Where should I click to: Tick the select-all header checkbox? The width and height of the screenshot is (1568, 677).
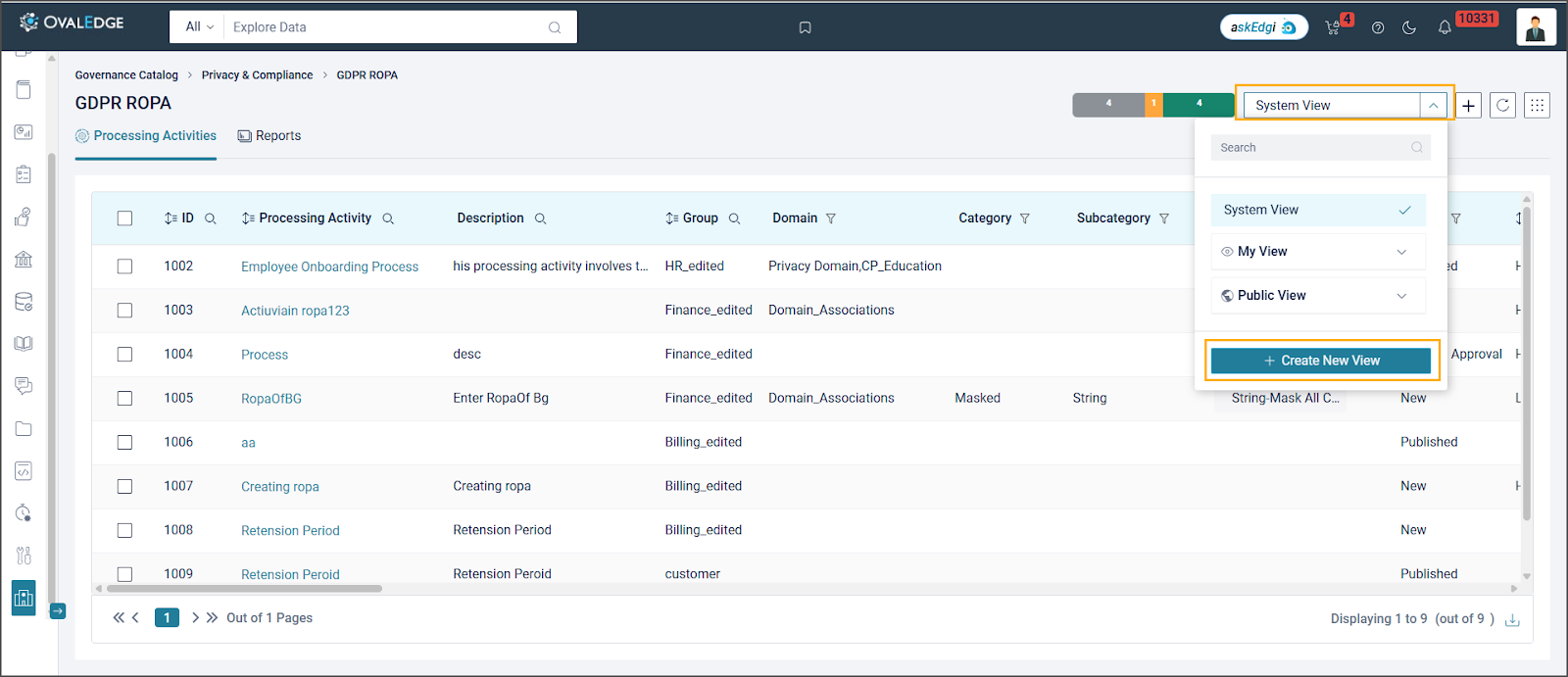(124, 218)
